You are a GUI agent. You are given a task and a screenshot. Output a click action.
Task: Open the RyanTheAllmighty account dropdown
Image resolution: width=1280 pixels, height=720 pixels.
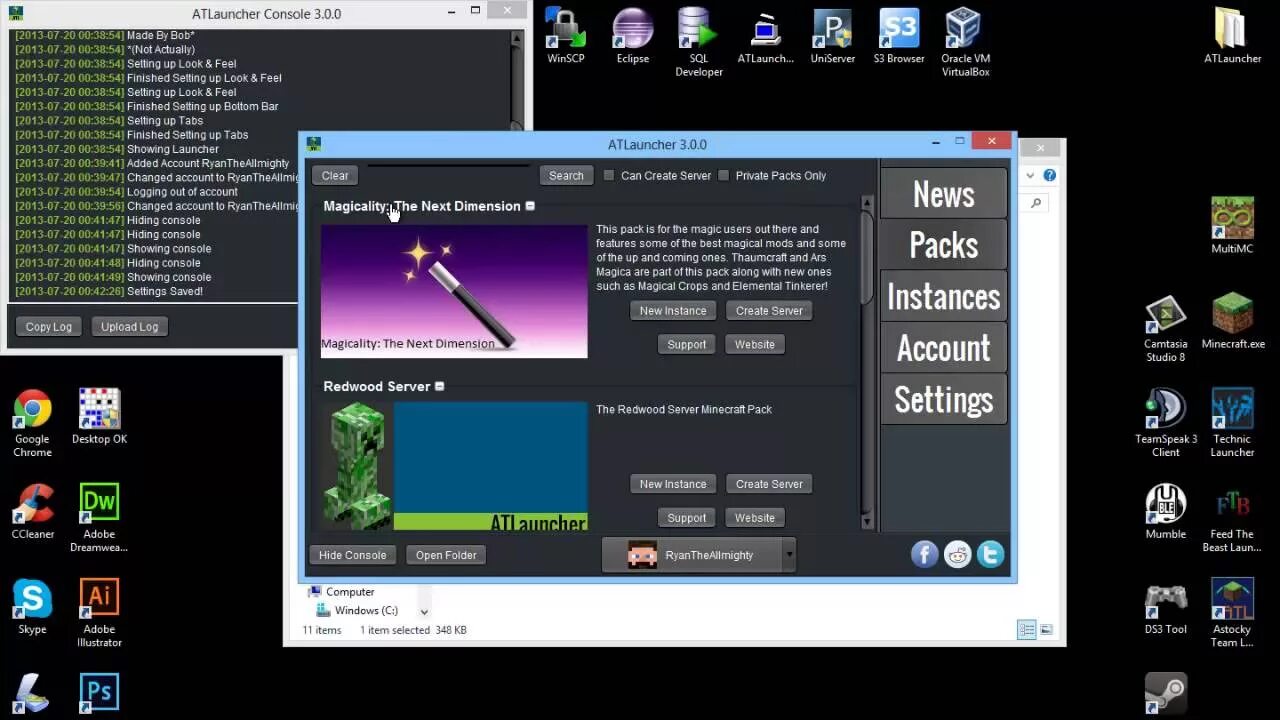[x=789, y=554]
